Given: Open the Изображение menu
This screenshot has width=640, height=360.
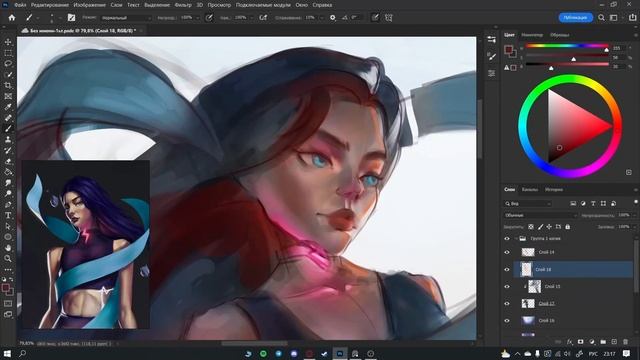Looking at the screenshot, I should point(89,5).
